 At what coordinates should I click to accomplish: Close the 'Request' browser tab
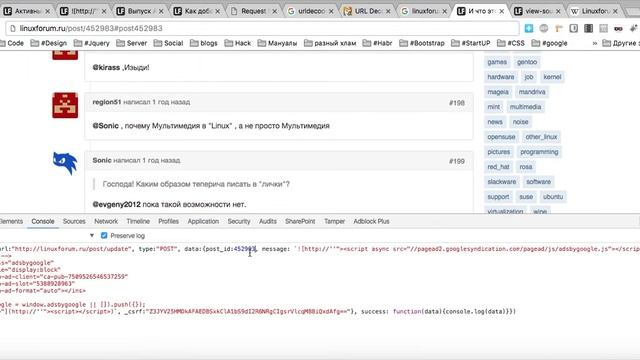(274, 11)
